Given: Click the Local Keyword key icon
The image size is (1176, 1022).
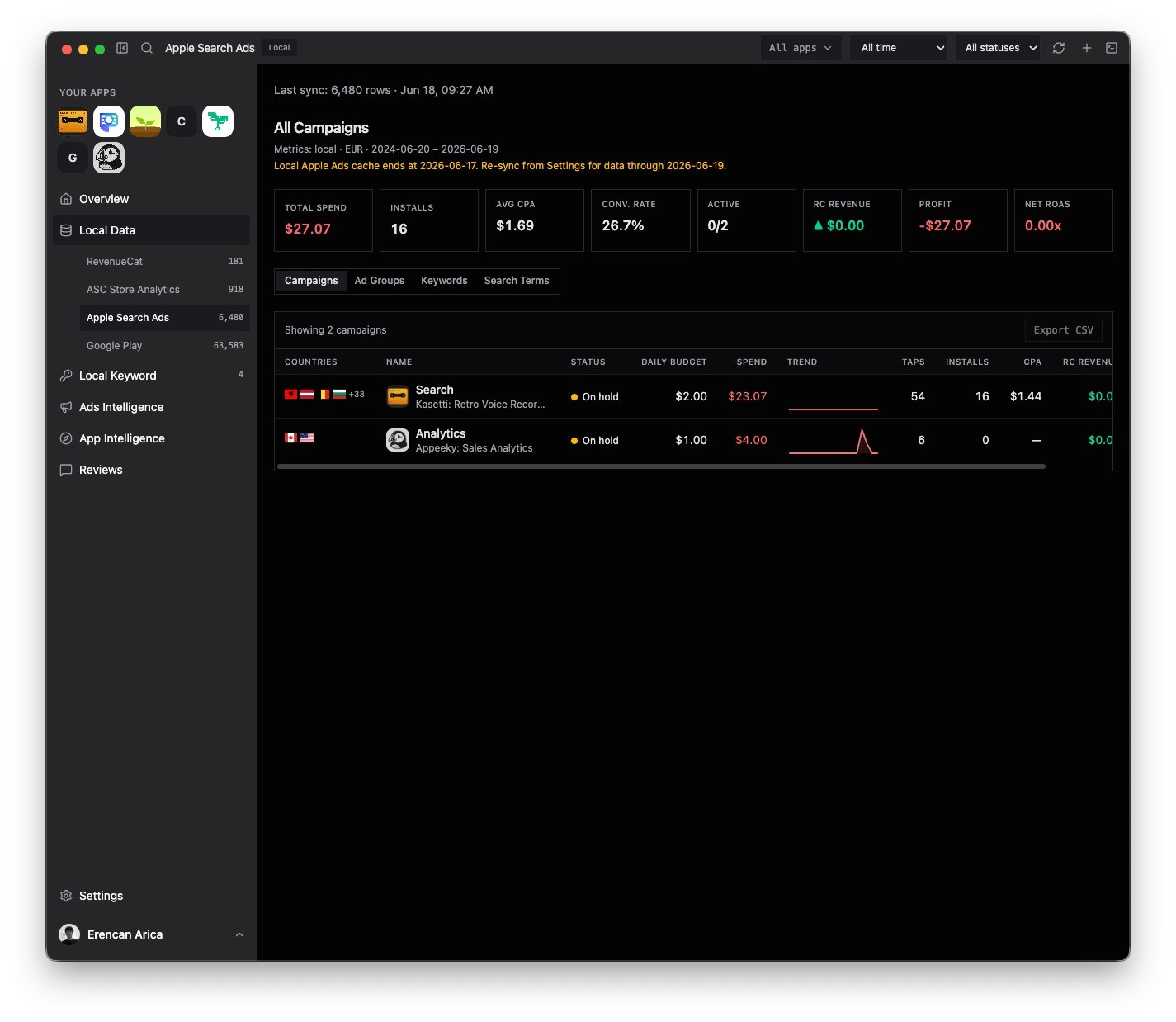Looking at the screenshot, I should tap(66, 376).
